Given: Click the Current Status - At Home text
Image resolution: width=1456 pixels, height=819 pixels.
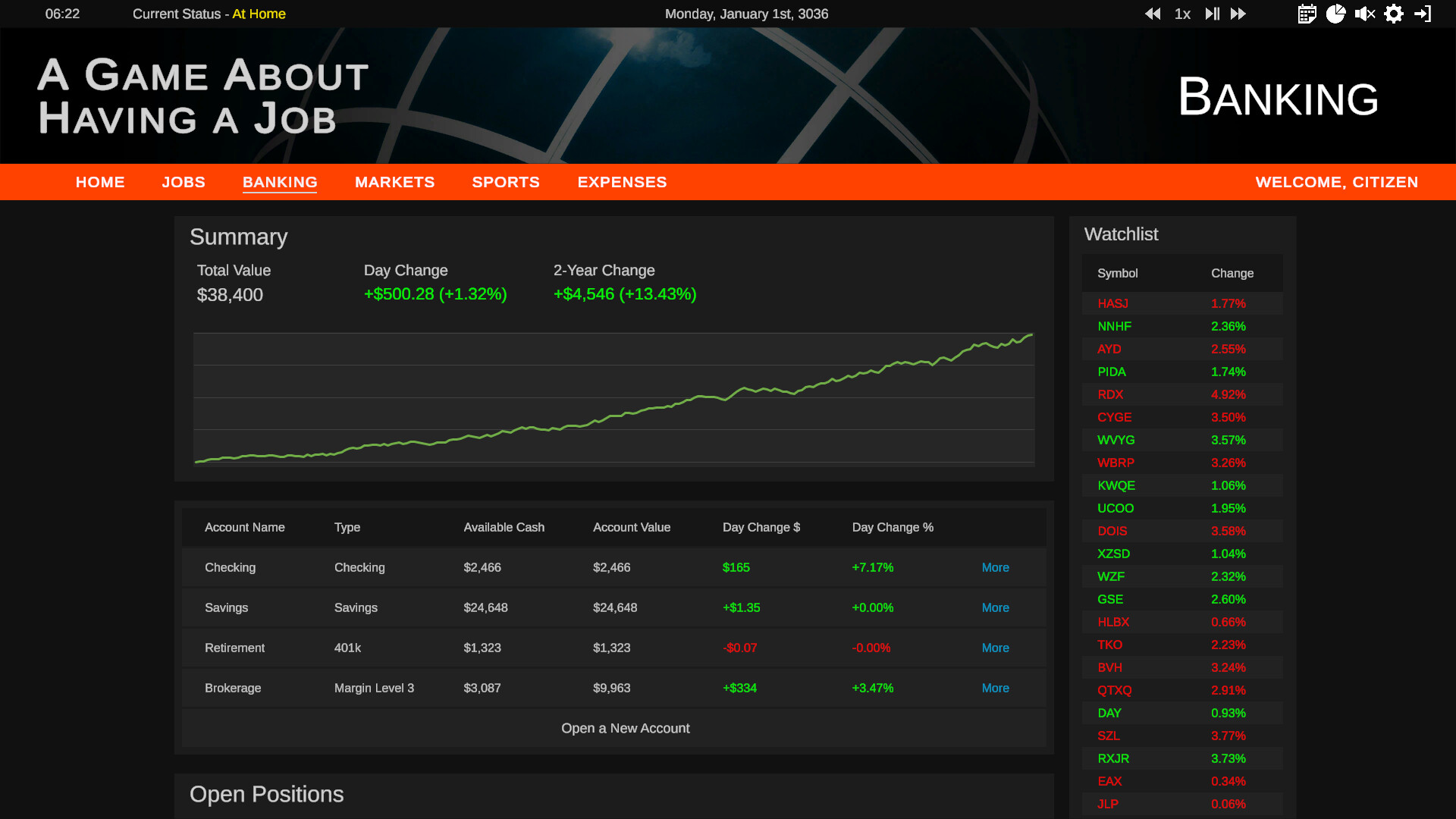Looking at the screenshot, I should [209, 14].
